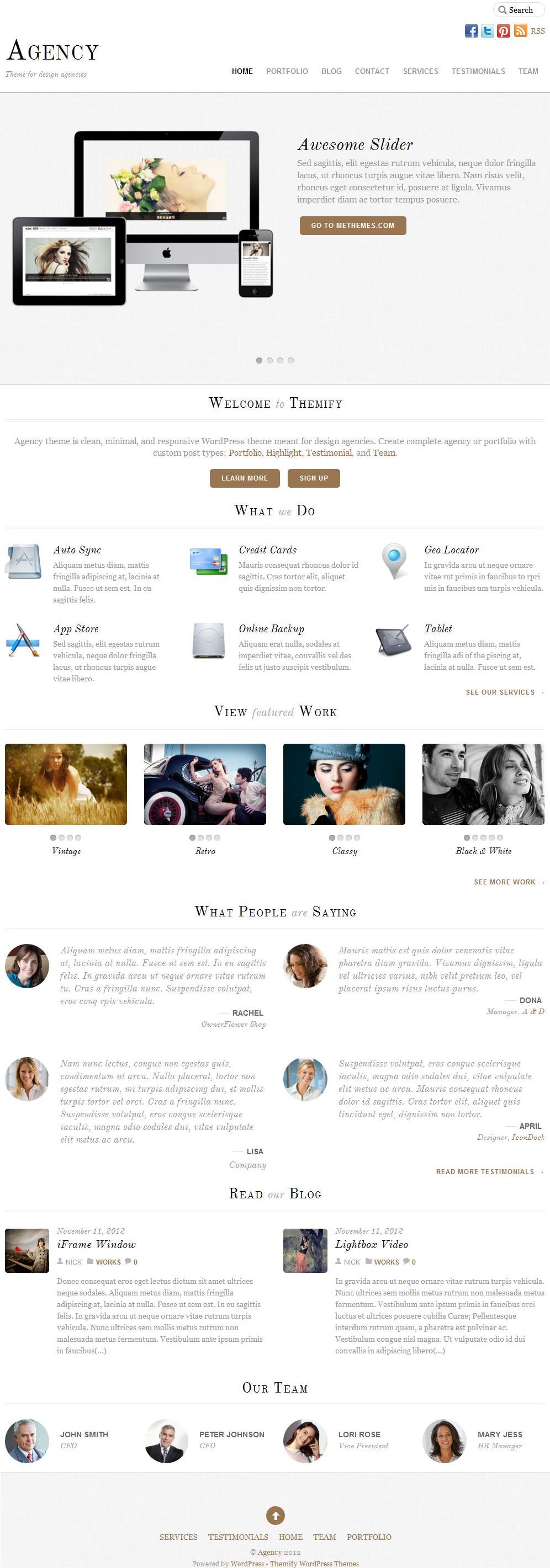Select the fourth dot of main slider

[290, 360]
